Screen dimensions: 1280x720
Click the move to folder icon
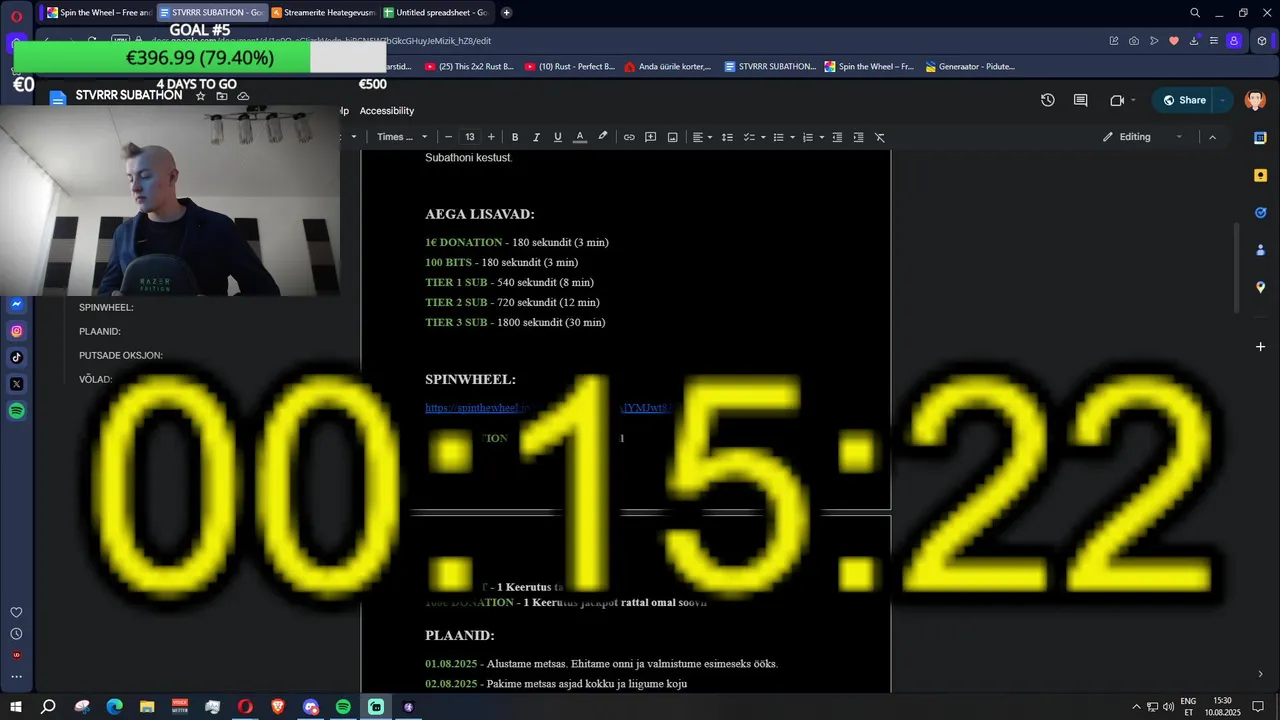click(222, 96)
